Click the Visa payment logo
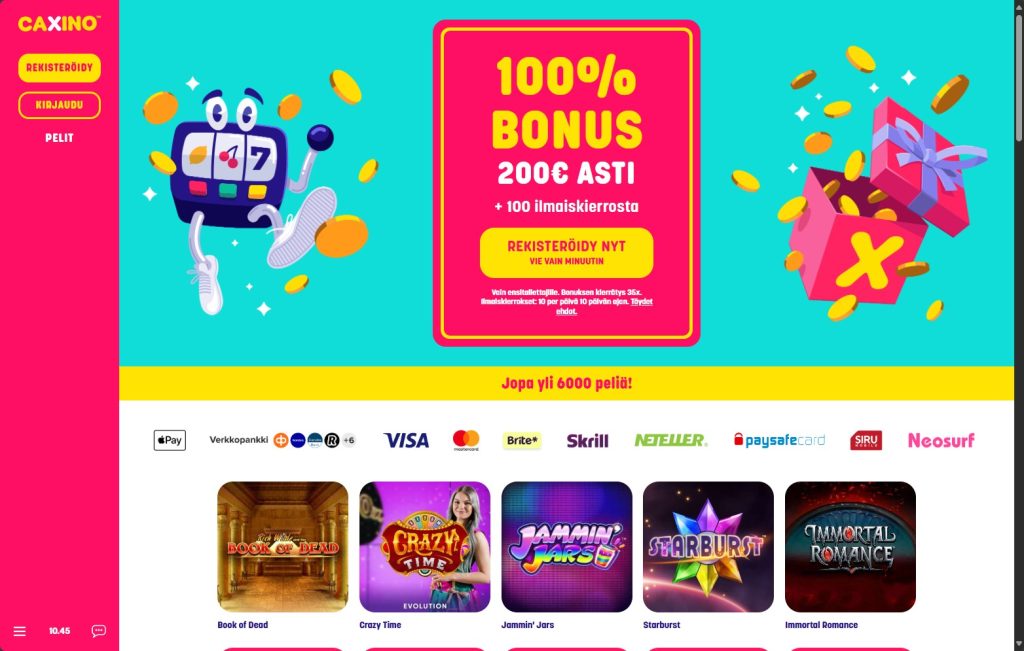Screen dimensions: 1024x651 406,440
